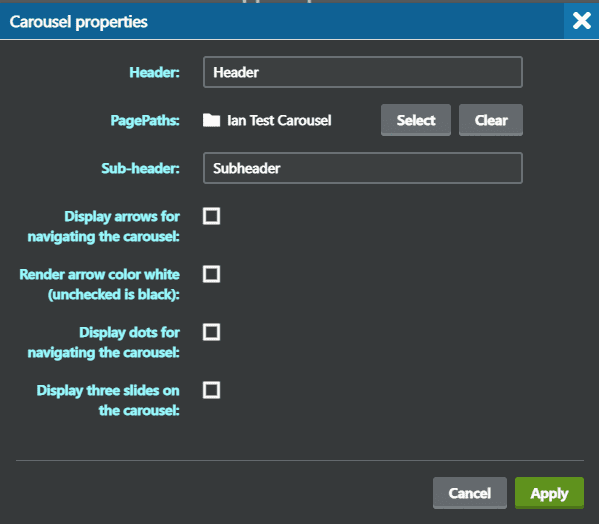Click the Ian Test Carousel page path text
Viewport: 599px width, 524px height.
click(x=279, y=120)
